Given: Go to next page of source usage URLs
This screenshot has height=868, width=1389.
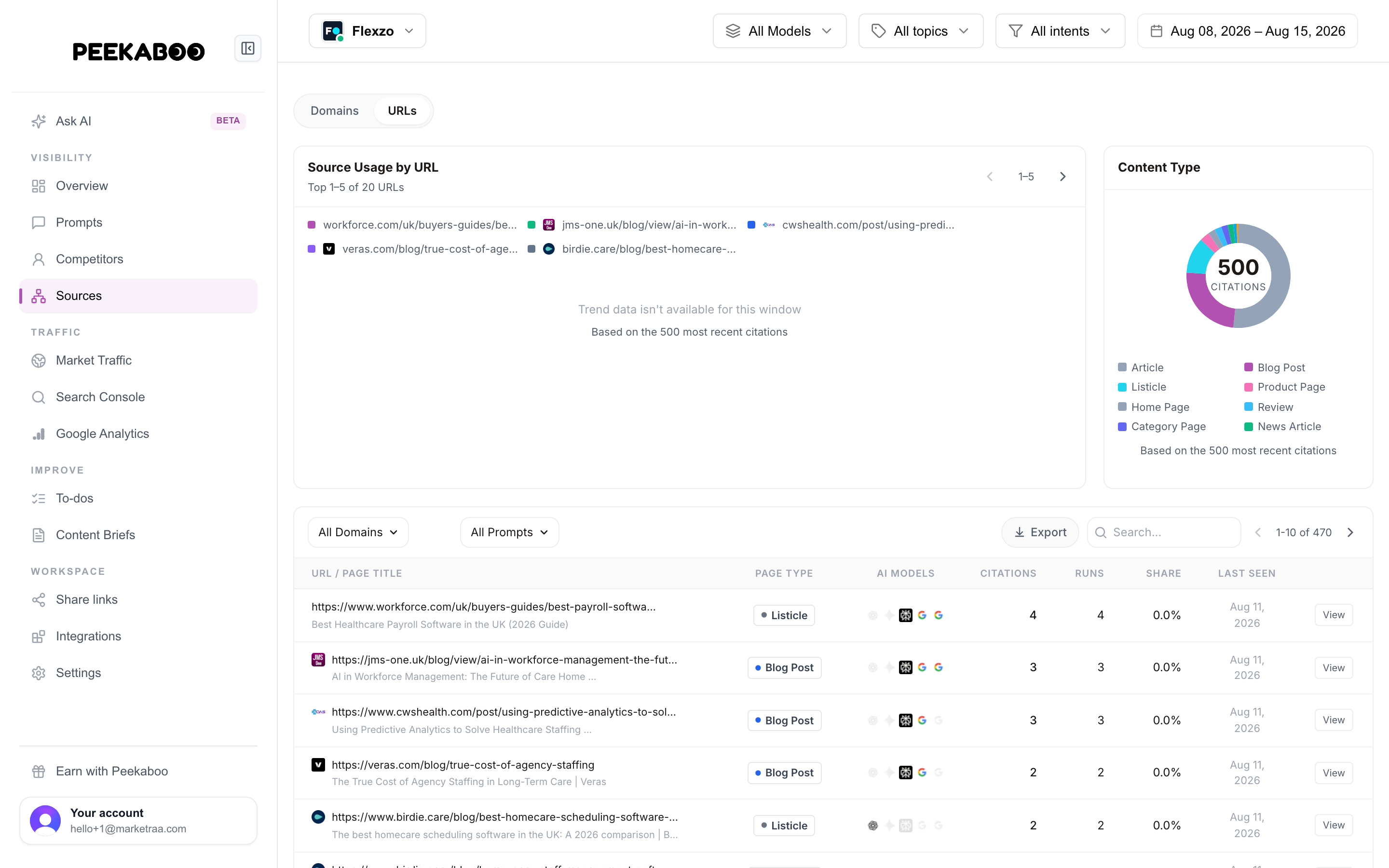Looking at the screenshot, I should point(1062,177).
